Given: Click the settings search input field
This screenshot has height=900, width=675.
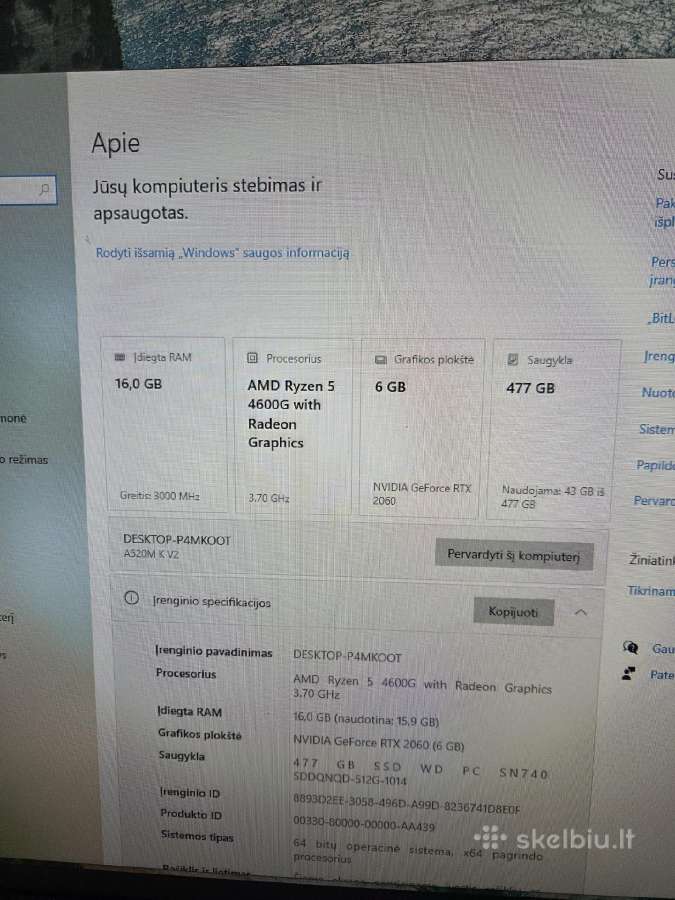Looking at the screenshot, I should [x=28, y=189].
